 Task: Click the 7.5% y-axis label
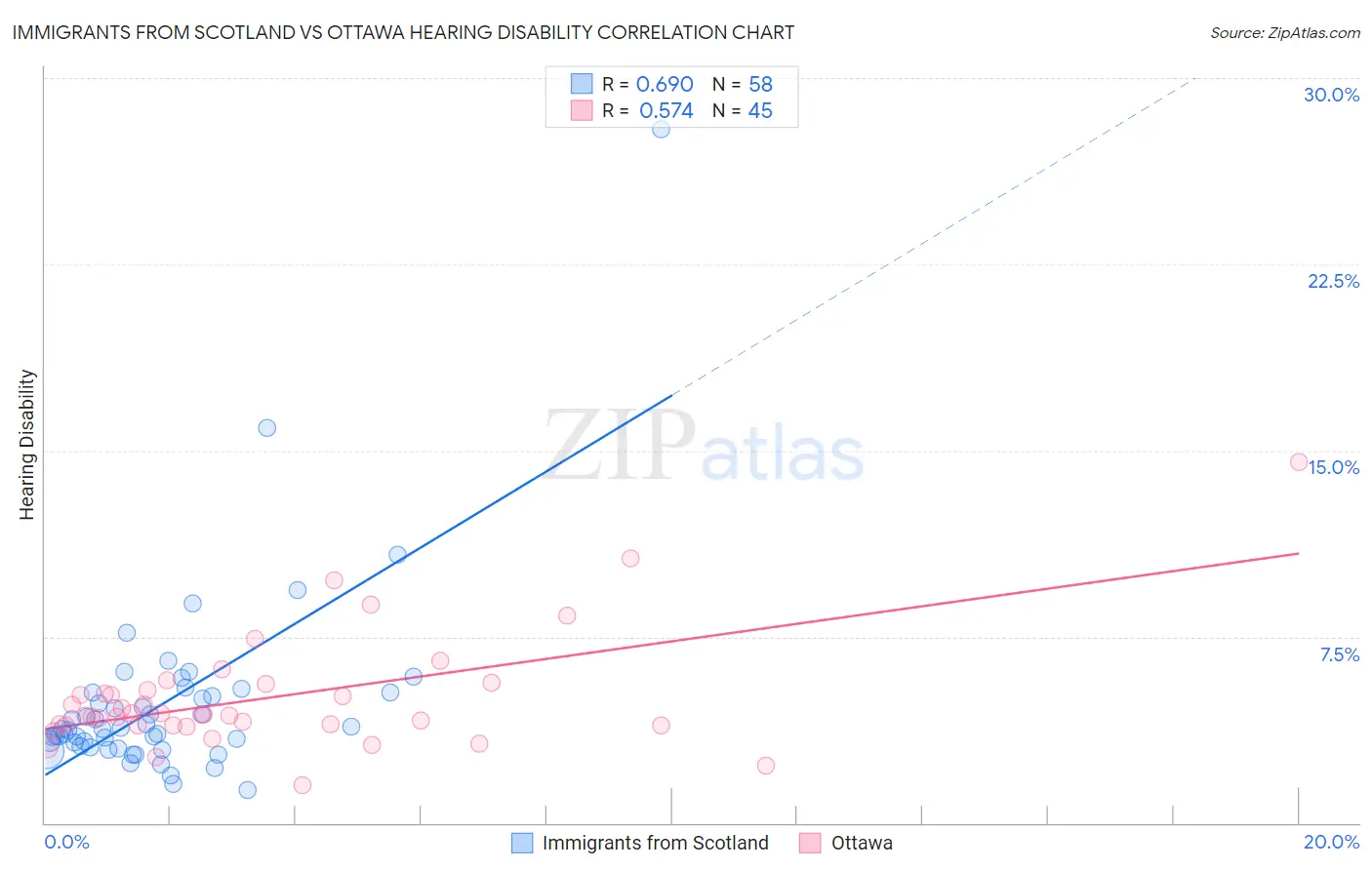[x=1339, y=654]
